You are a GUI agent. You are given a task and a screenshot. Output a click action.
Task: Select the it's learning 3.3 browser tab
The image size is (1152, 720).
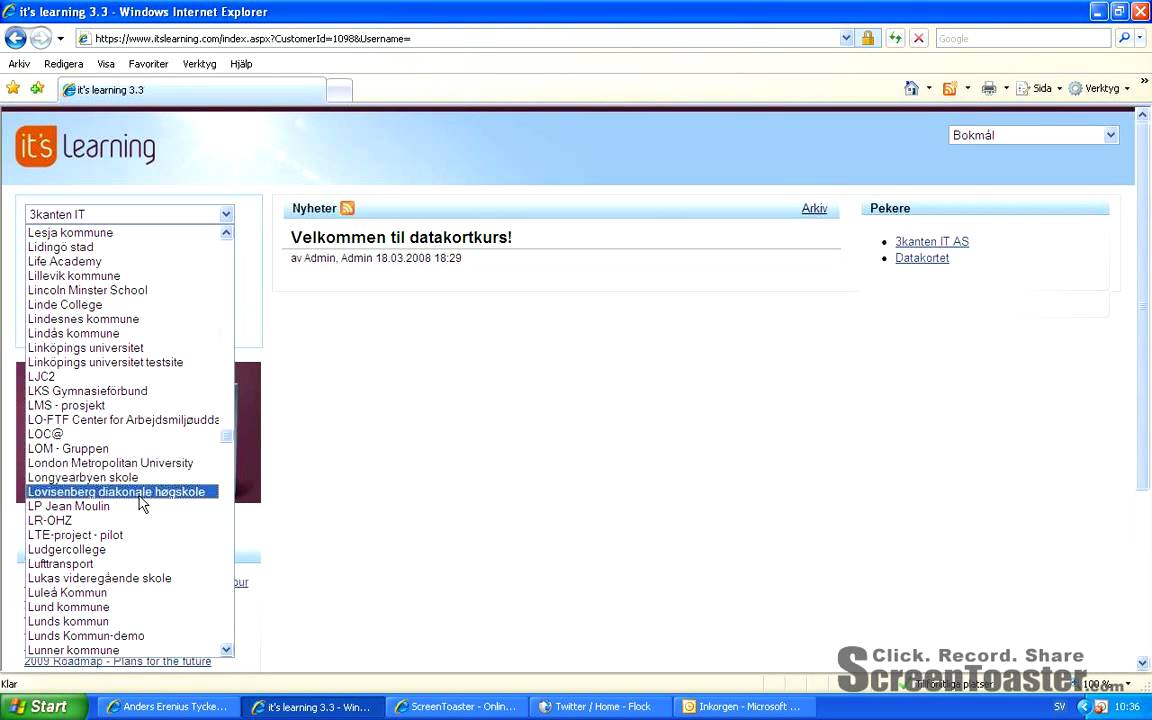[x=192, y=90]
